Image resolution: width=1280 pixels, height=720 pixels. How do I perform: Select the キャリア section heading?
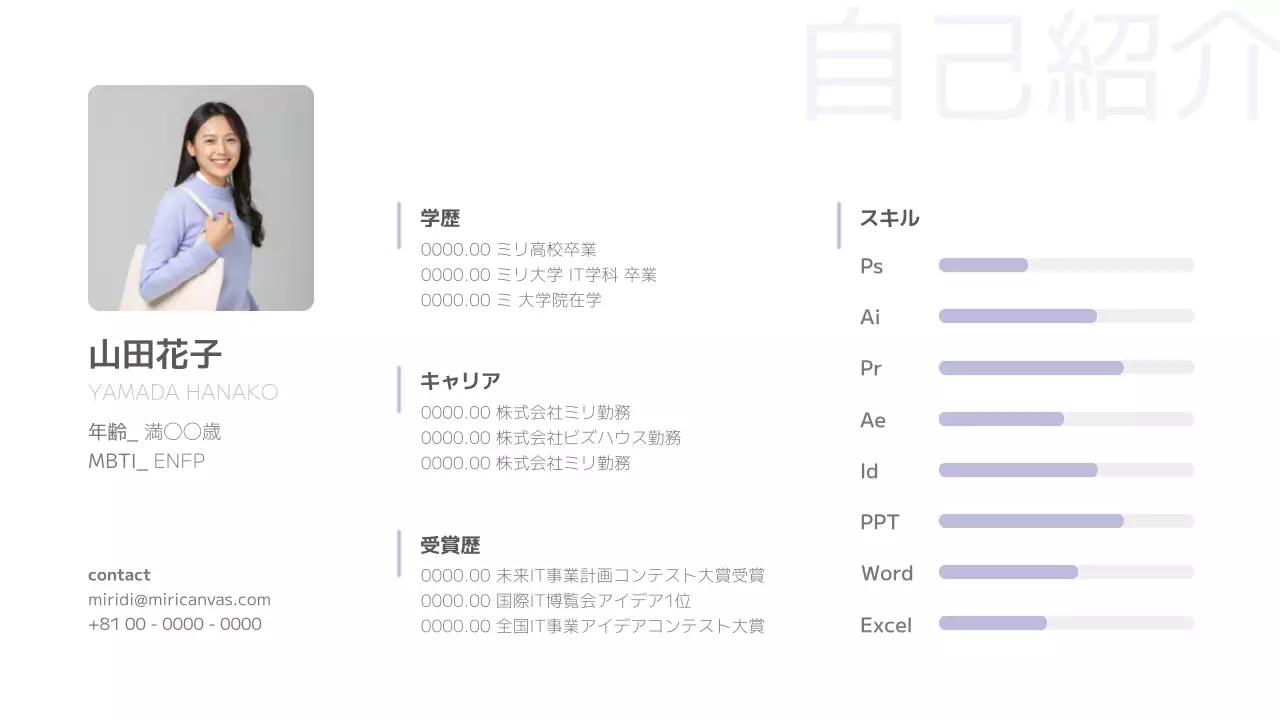(460, 381)
